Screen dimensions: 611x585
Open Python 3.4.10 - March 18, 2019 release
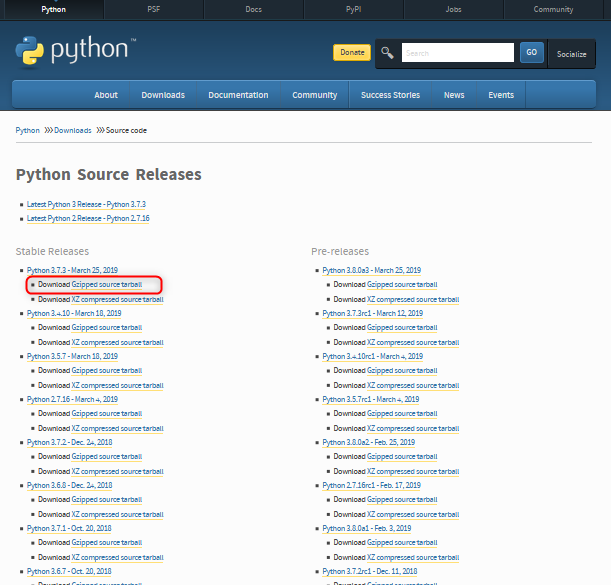tap(74, 313)
